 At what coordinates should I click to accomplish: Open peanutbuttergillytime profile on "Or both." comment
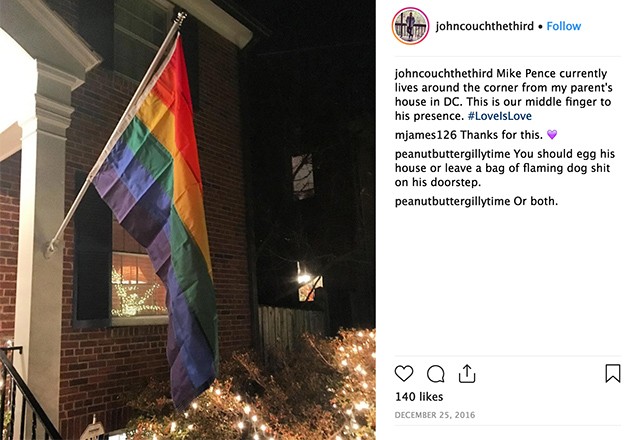[x=452, y=201]
